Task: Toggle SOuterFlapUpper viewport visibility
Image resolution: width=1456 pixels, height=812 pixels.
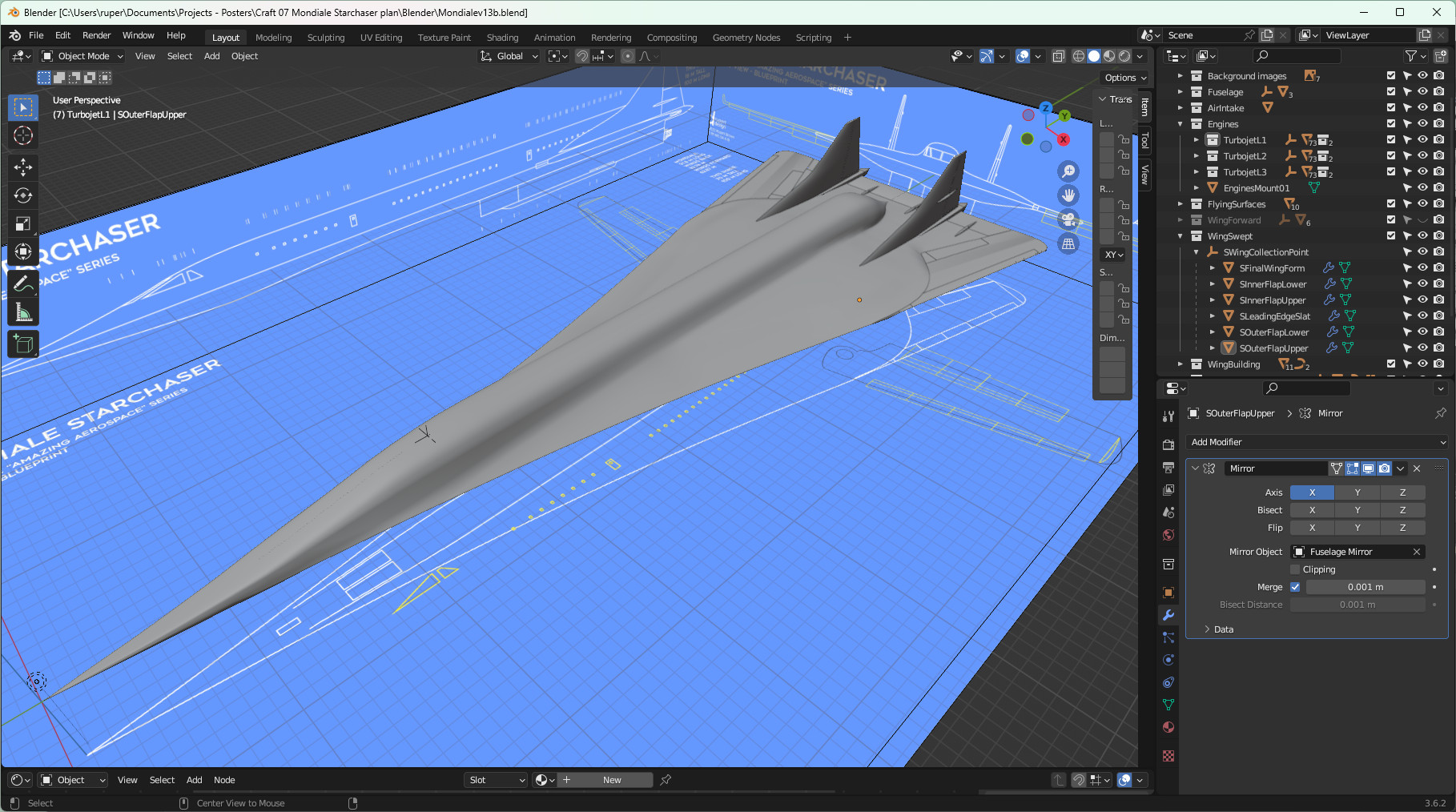Action: coord(1423,348)
